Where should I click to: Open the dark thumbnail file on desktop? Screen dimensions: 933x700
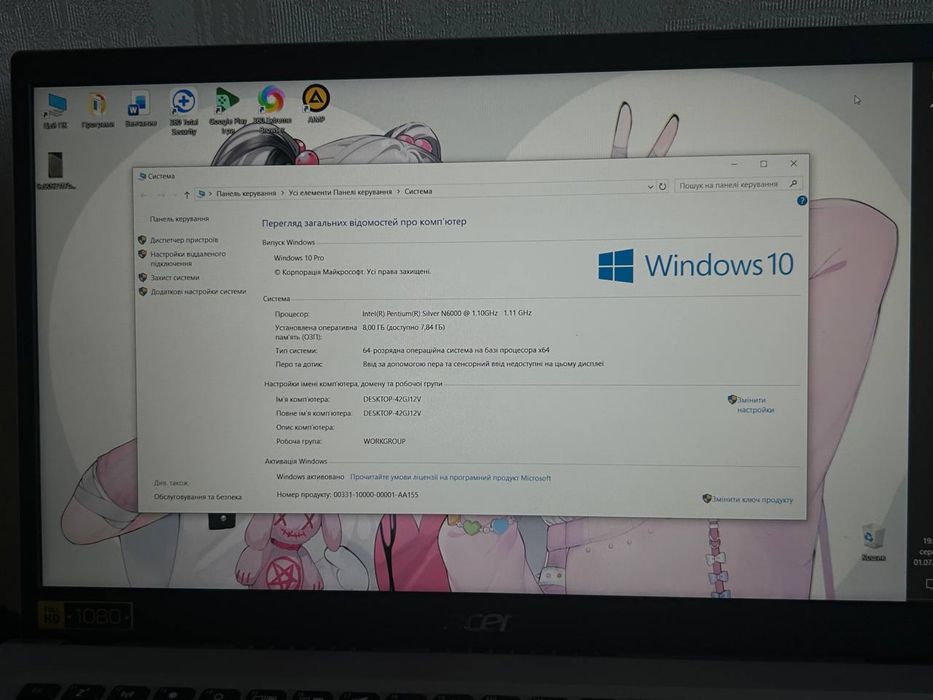(55, 170)
